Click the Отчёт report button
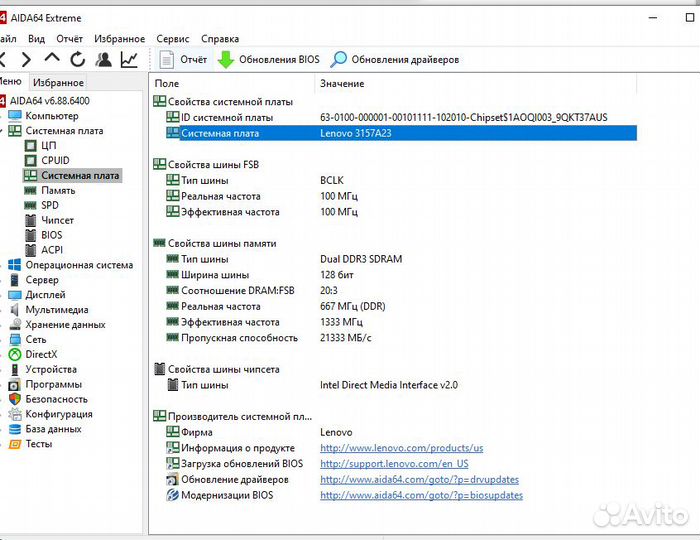The image size is (700, 540). click(183, 59)
